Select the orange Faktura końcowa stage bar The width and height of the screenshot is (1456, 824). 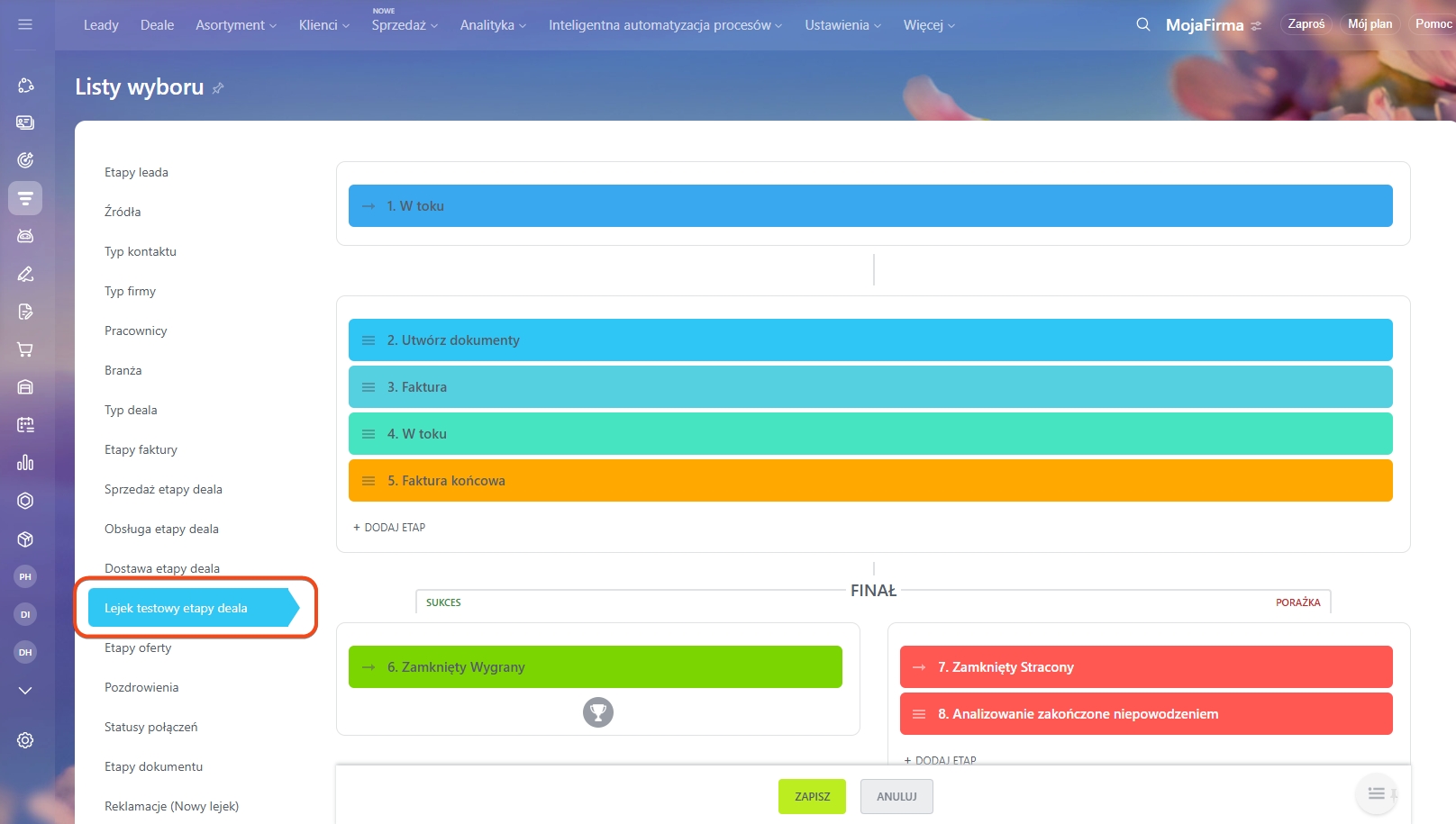coord(870,481)
